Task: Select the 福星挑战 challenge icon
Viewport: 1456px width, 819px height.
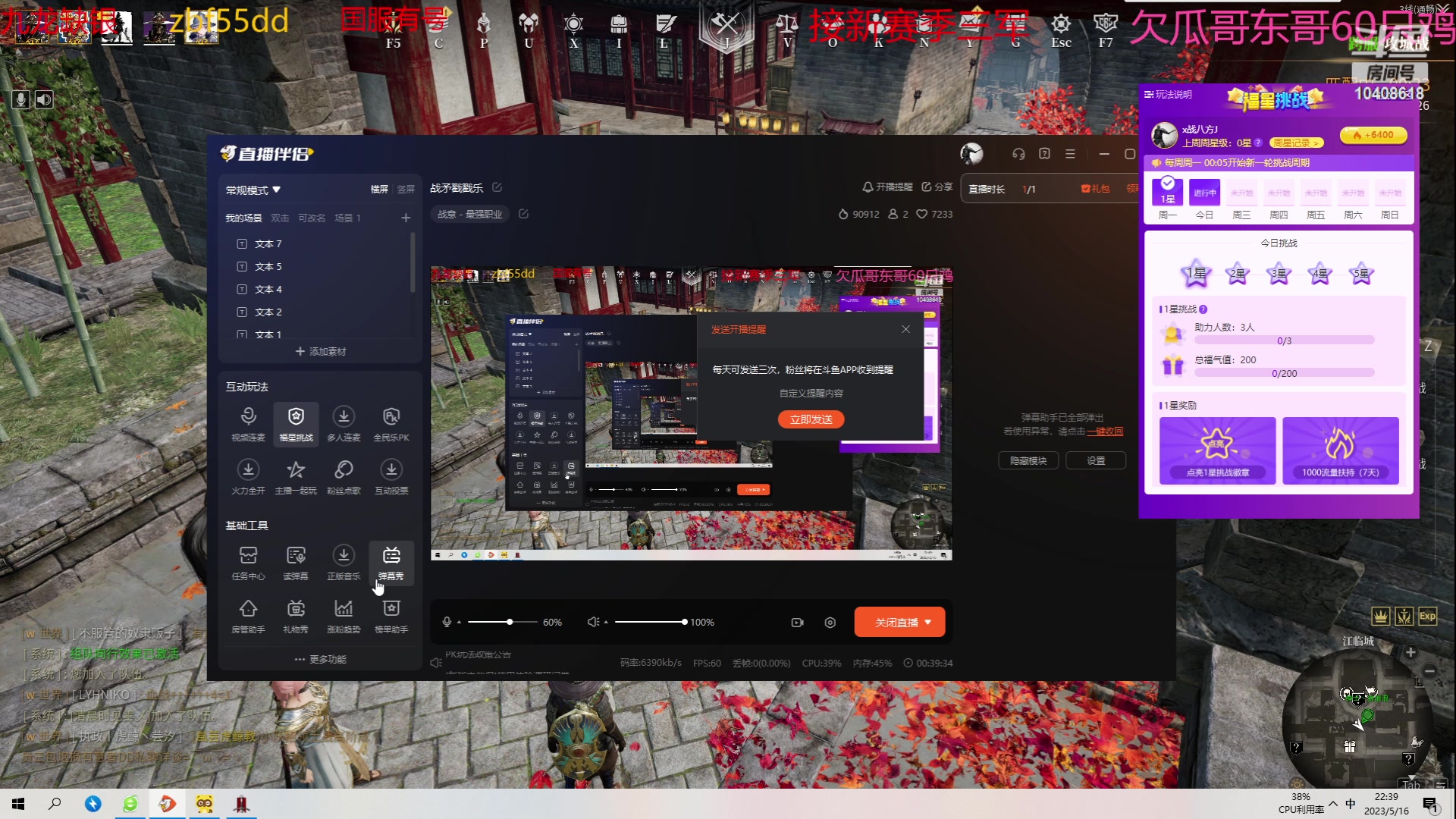Action: (x=296, y=423)
